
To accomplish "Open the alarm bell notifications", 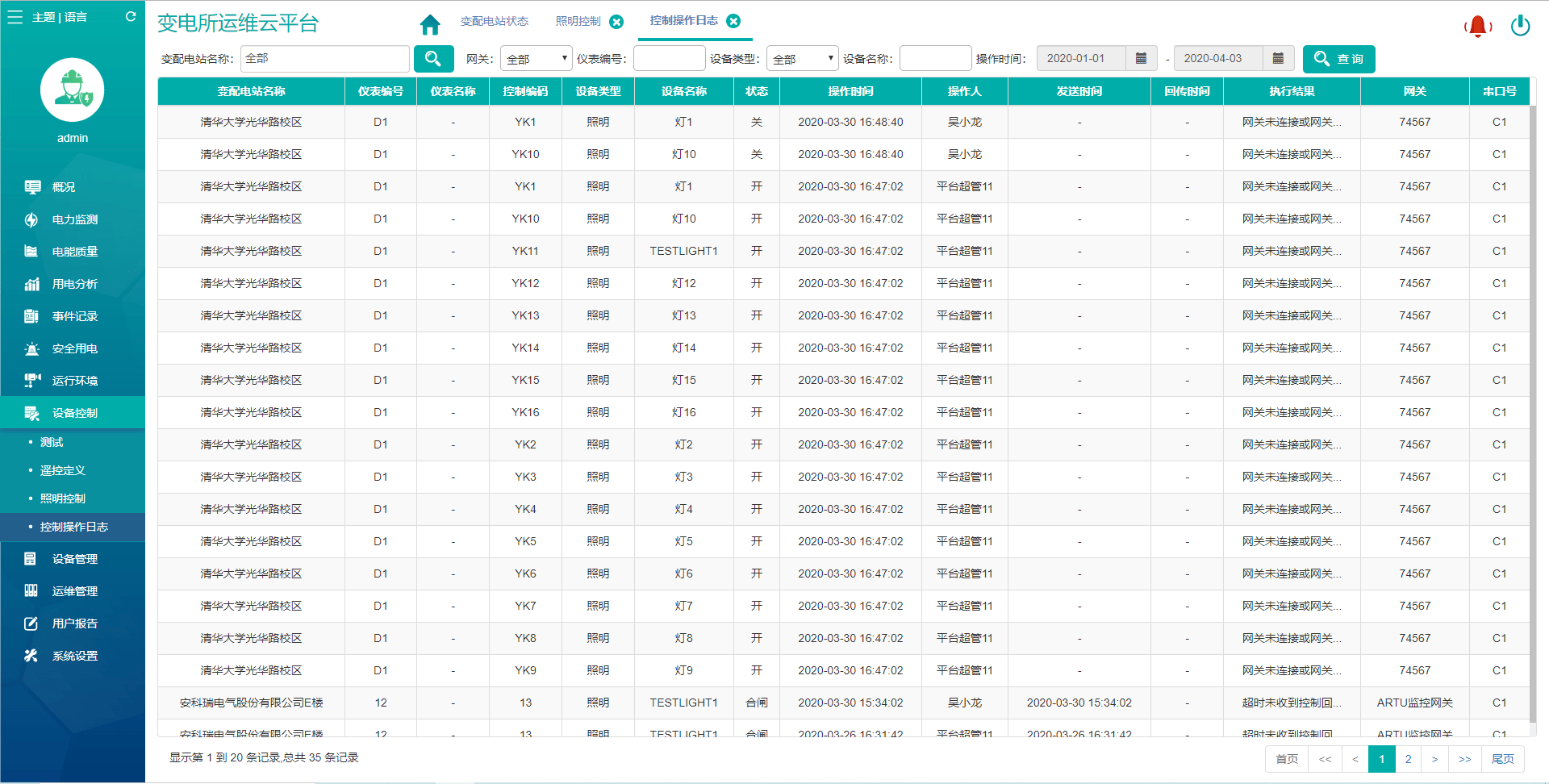I will tap(1478, 26).
